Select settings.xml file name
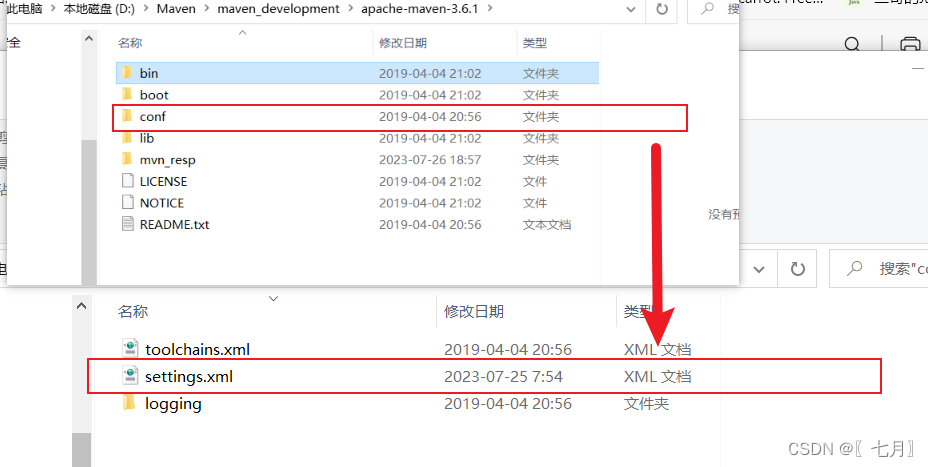The height and width of the screenshot is (467, 928). [189, 376]
